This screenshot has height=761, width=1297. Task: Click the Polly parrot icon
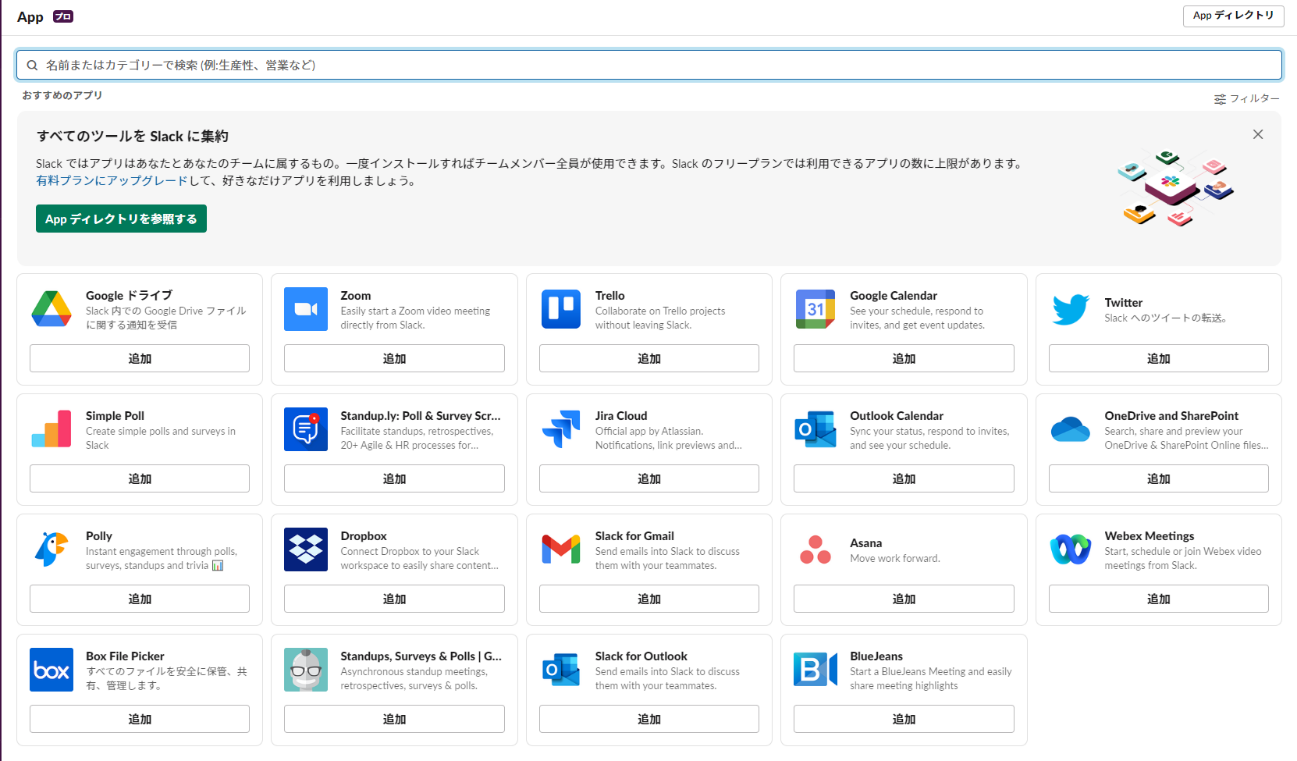coord(51,549)
